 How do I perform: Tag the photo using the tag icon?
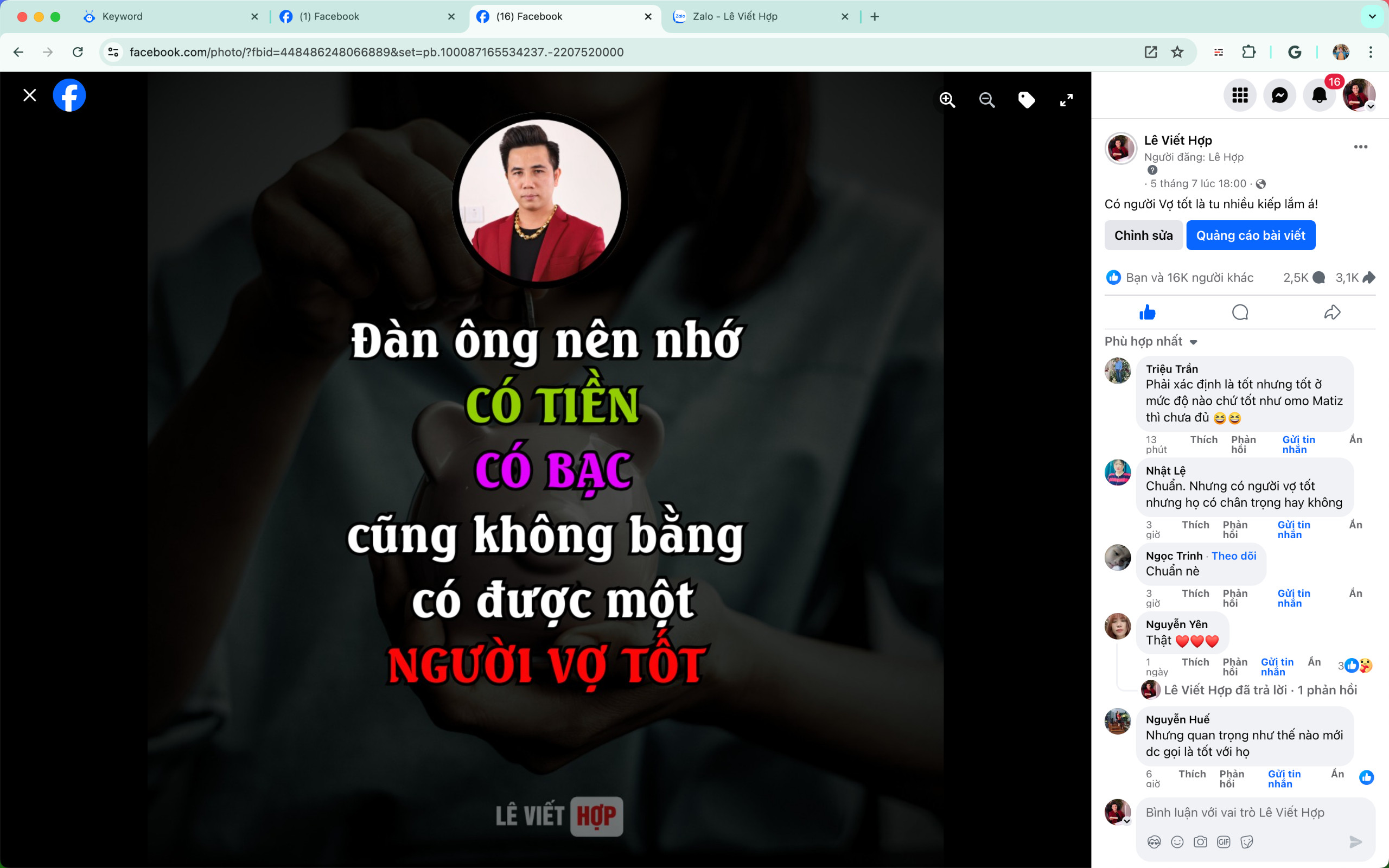(x=1026, y=100)
